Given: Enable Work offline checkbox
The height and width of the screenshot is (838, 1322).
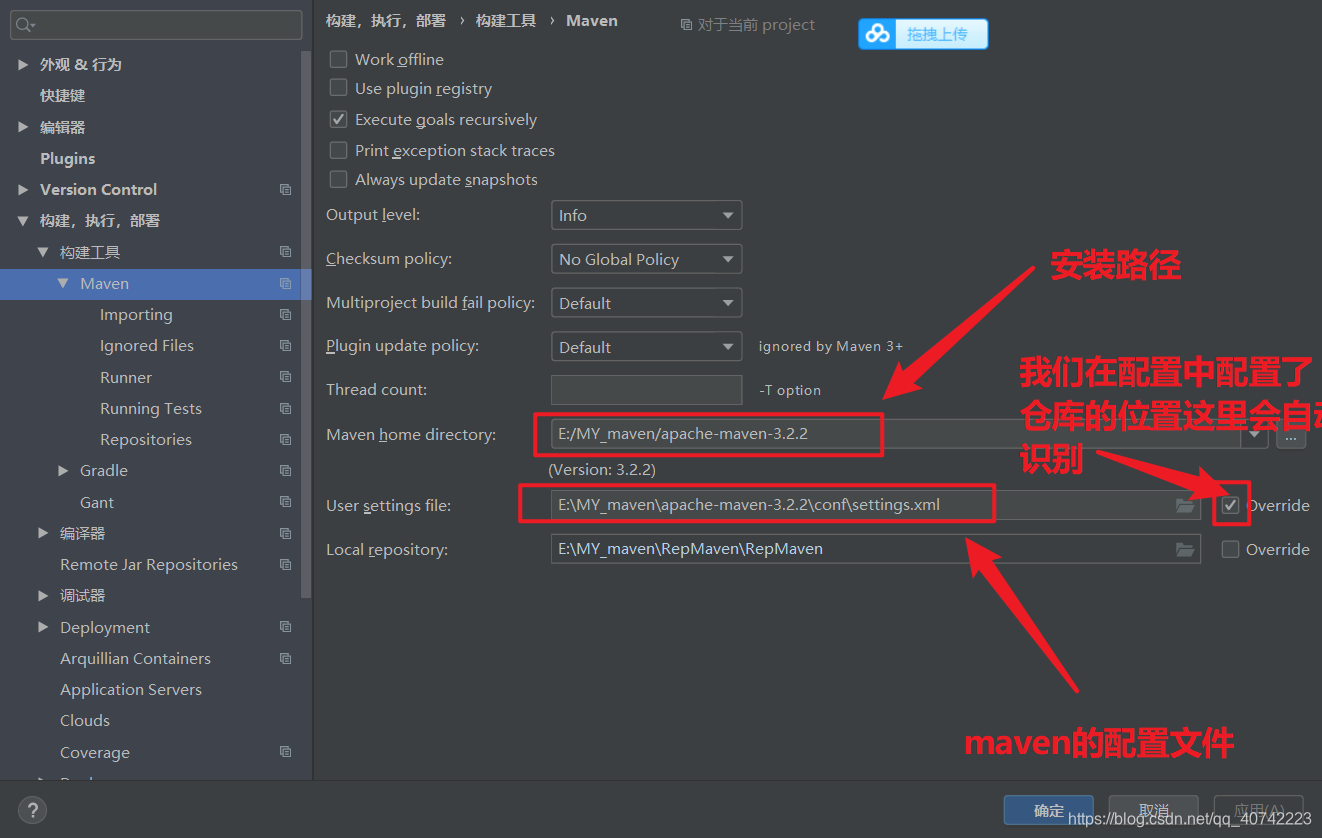Looking at the screenshot, I should [x=339, y=59].
